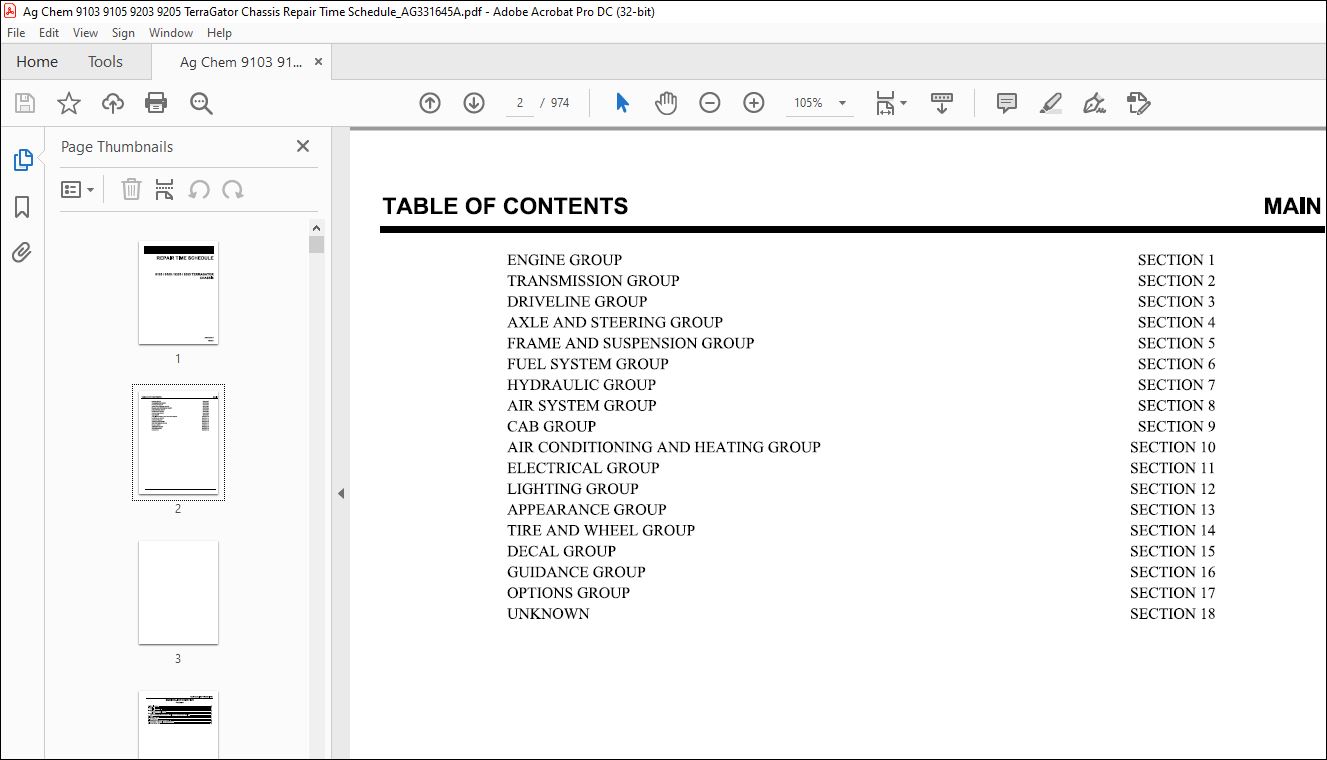Click HYDRAULIC GROUP entry
Screen dimensions: 1327x760
581,385
